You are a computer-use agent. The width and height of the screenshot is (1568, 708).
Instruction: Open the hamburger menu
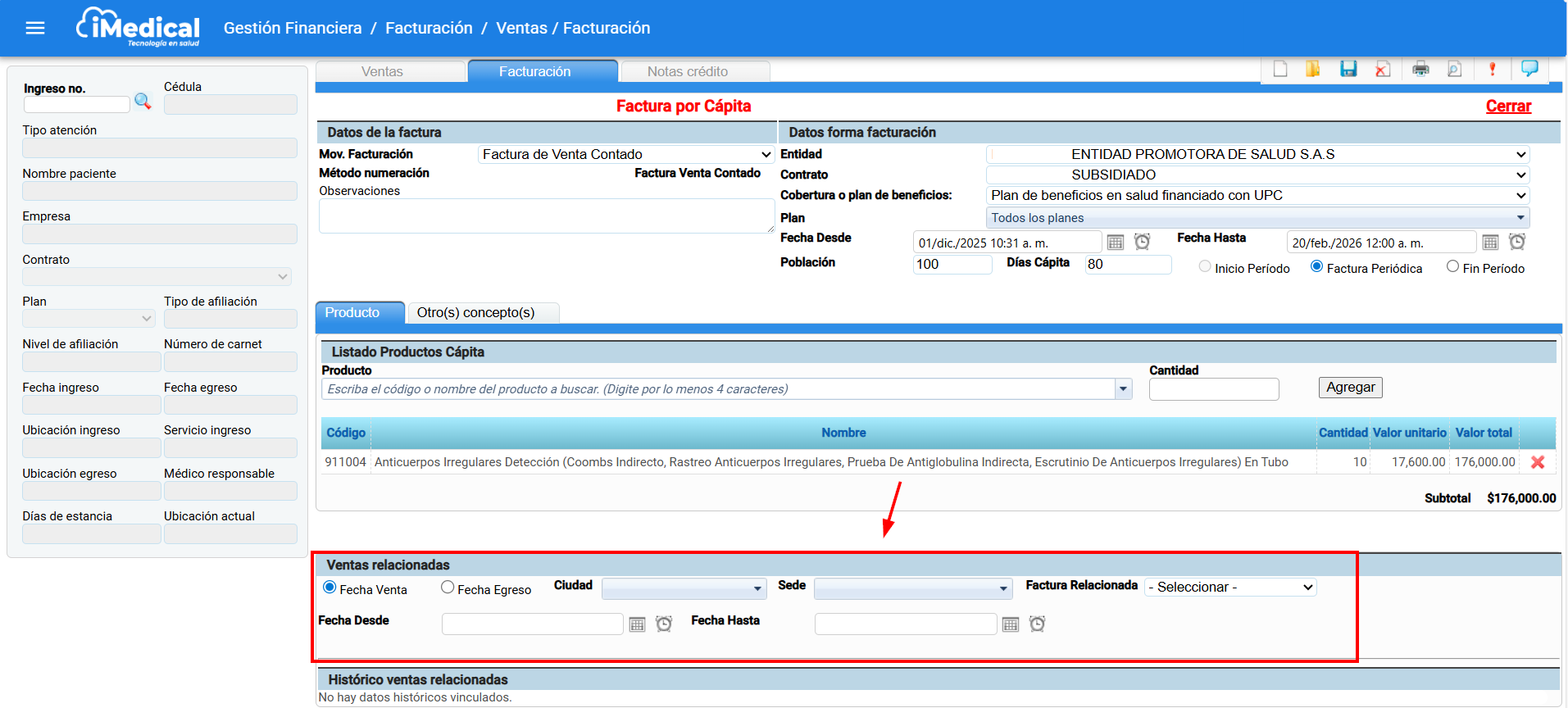coord(35,29)
